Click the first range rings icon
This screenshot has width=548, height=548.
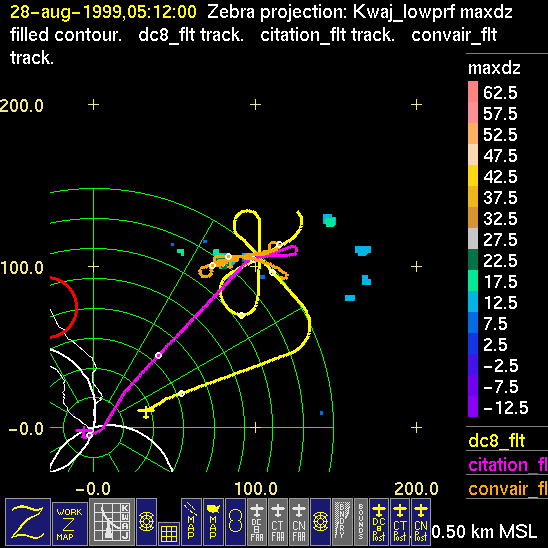146,522
